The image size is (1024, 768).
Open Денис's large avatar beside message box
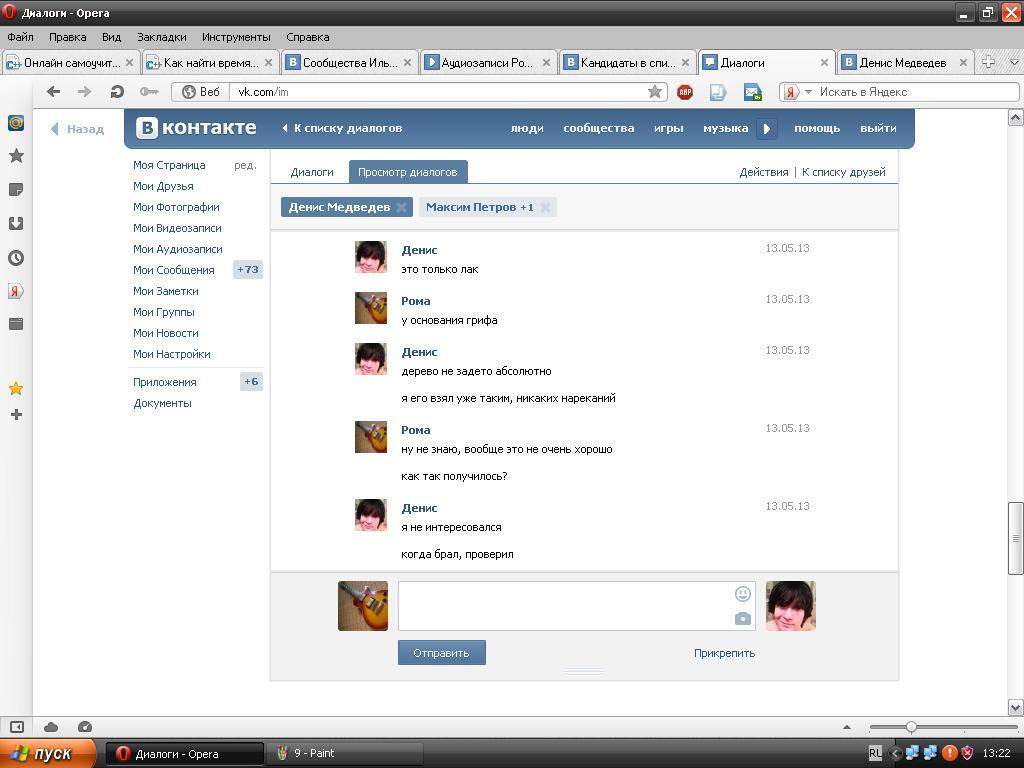pyautogui.click(x=791, y=606)
